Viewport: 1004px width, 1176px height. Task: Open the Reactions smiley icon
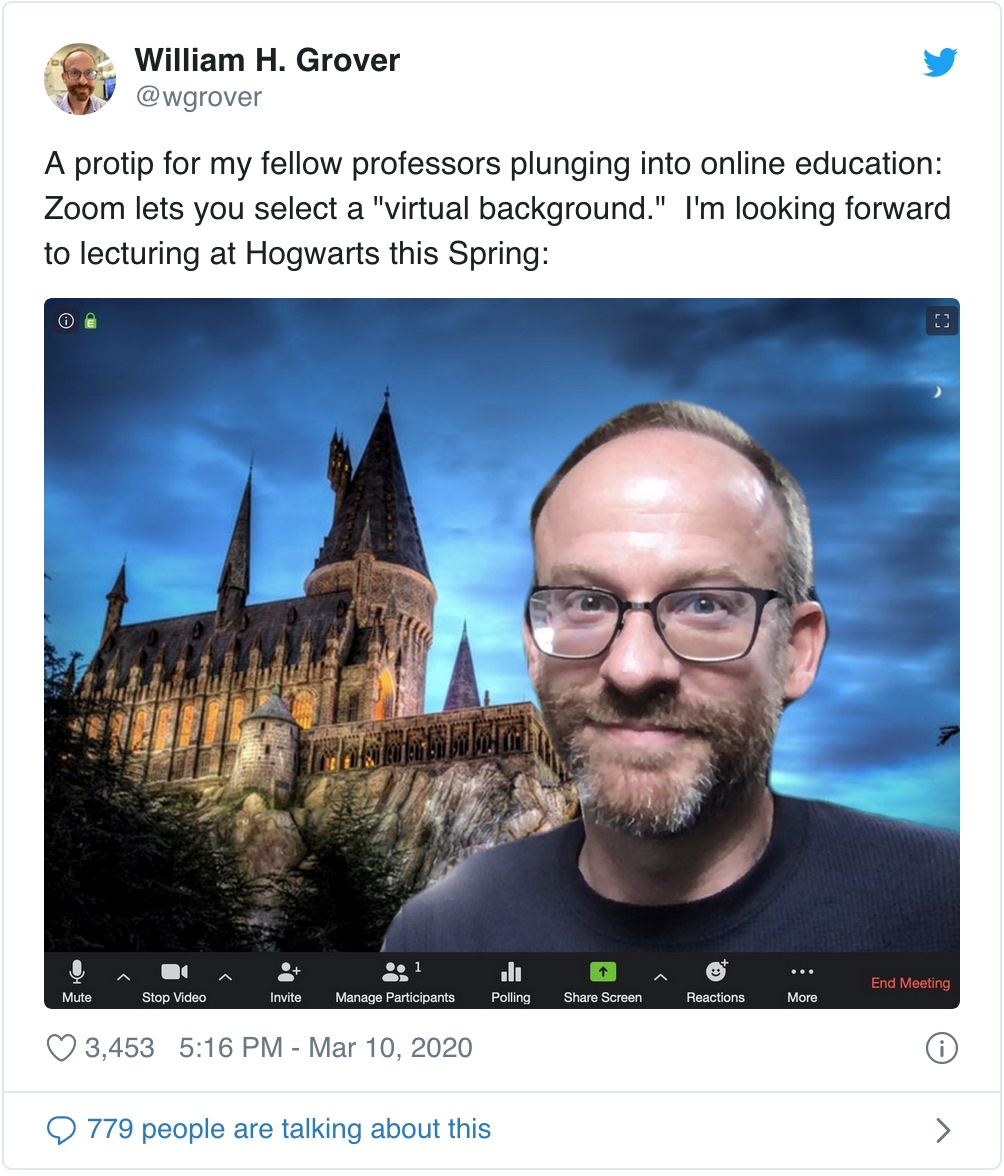716,971
